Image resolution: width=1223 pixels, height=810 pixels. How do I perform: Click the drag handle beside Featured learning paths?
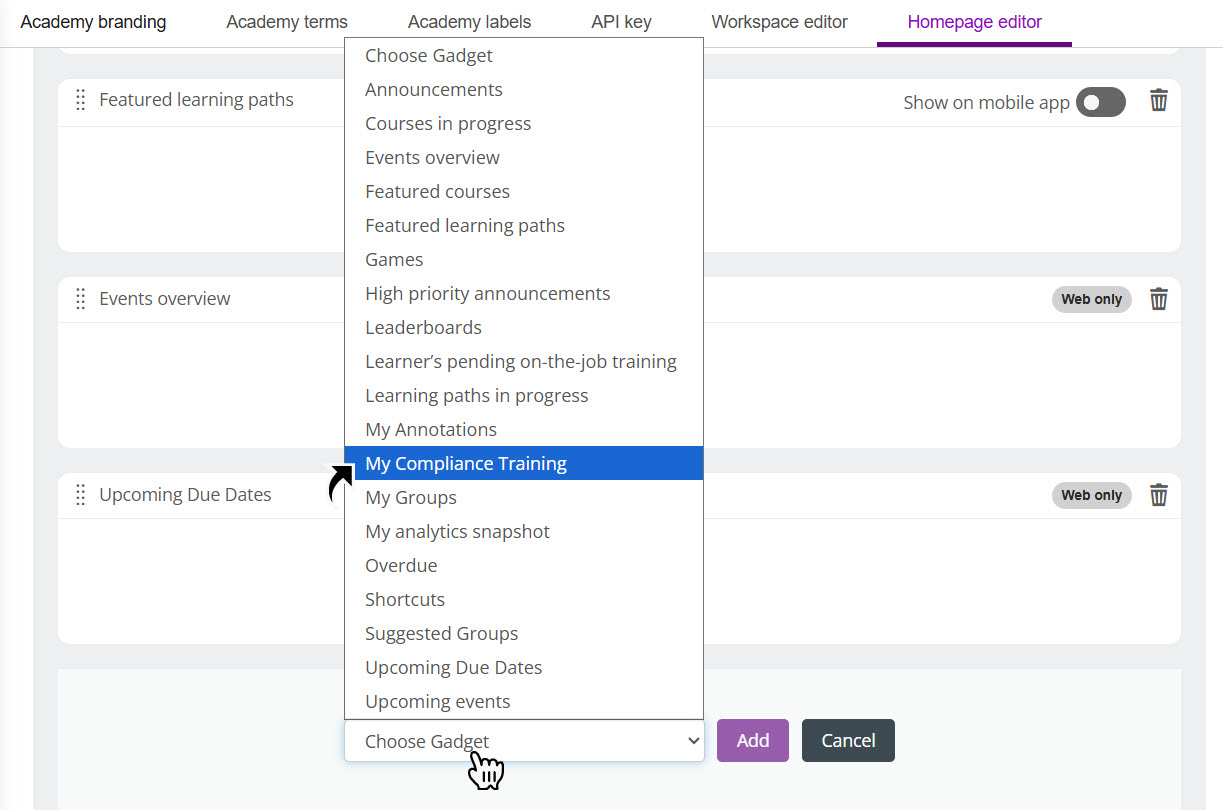pyautogui.click(x=80, y=99)
